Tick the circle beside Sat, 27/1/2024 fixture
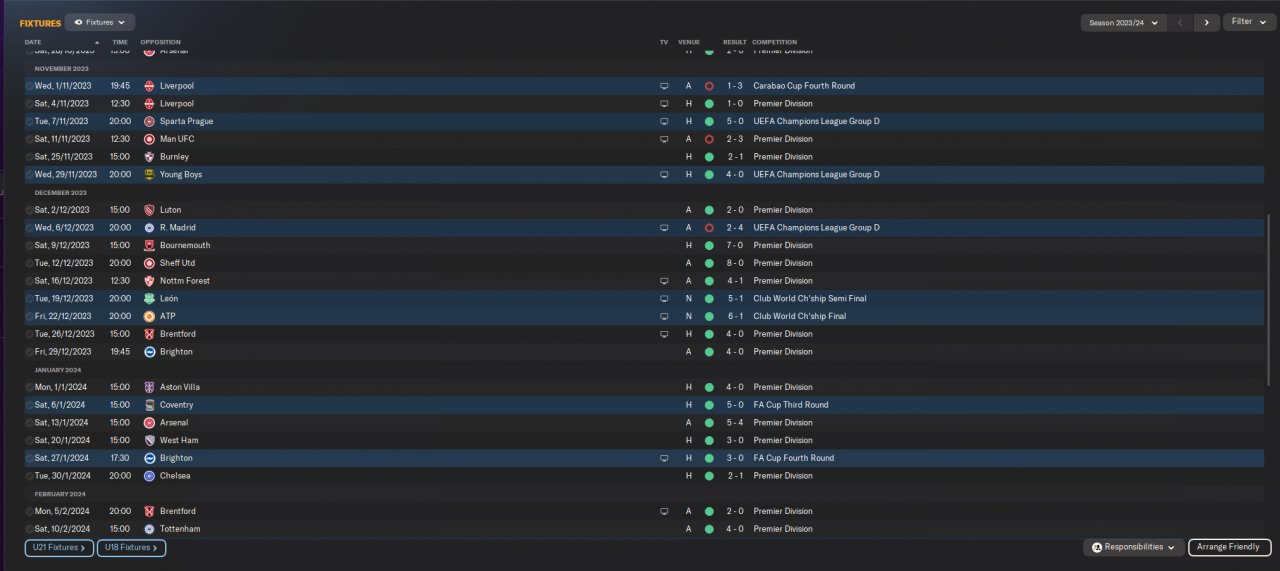 [x=29, y=458]
